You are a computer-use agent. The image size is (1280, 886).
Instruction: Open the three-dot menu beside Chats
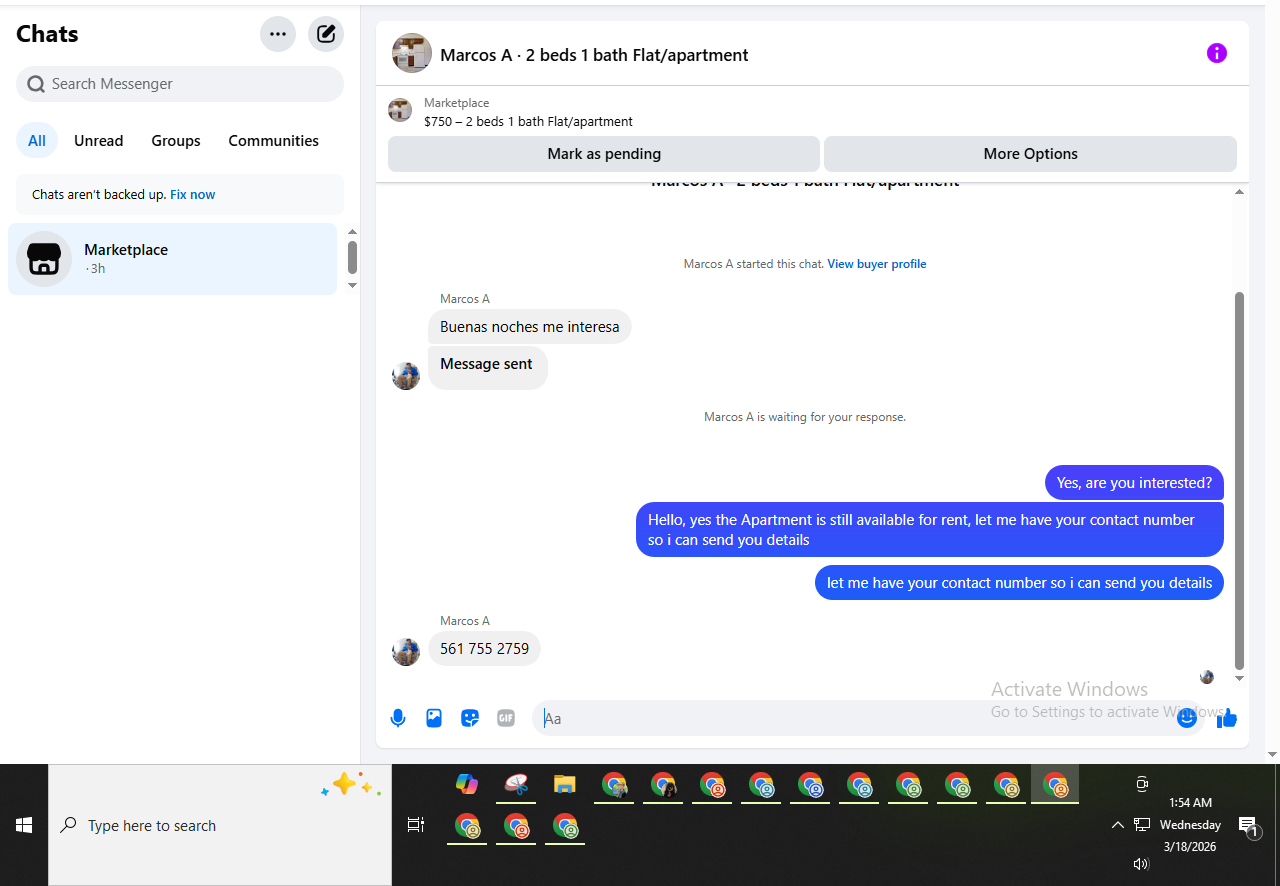pos(278,34)
